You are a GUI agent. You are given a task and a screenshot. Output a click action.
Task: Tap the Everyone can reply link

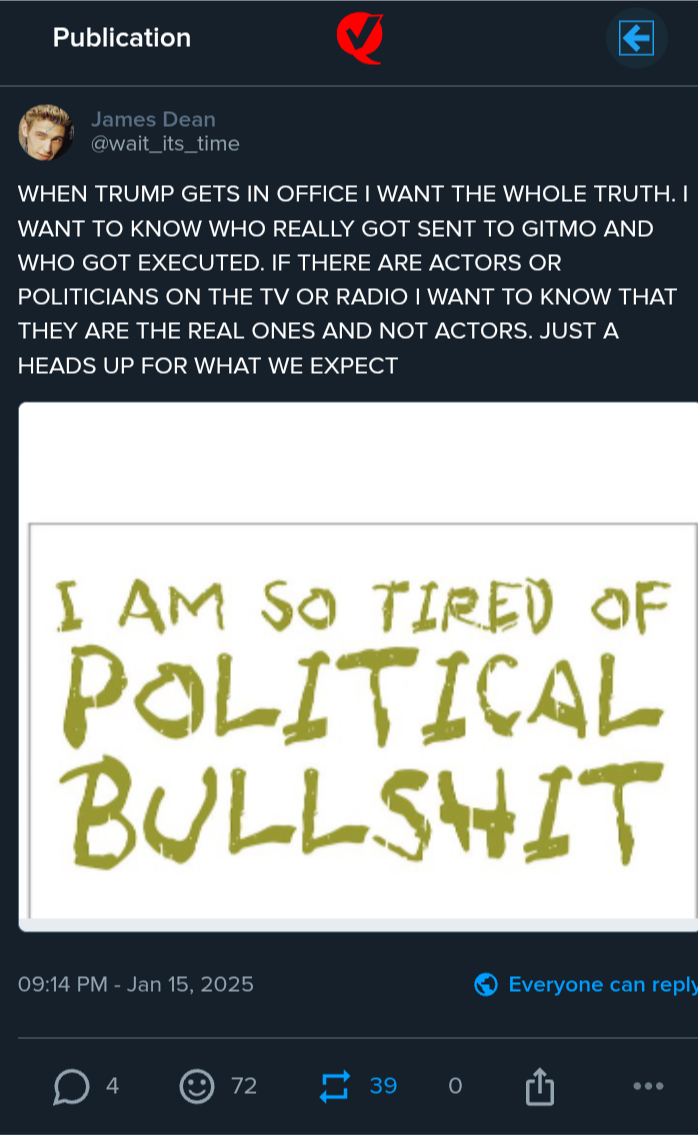602,984
